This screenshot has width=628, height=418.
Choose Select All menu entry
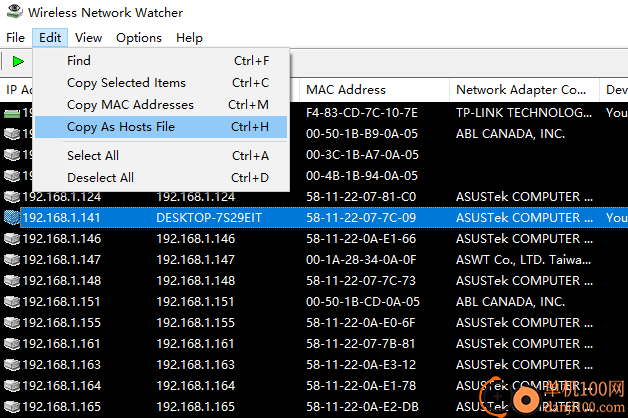(x=161, y=156)
